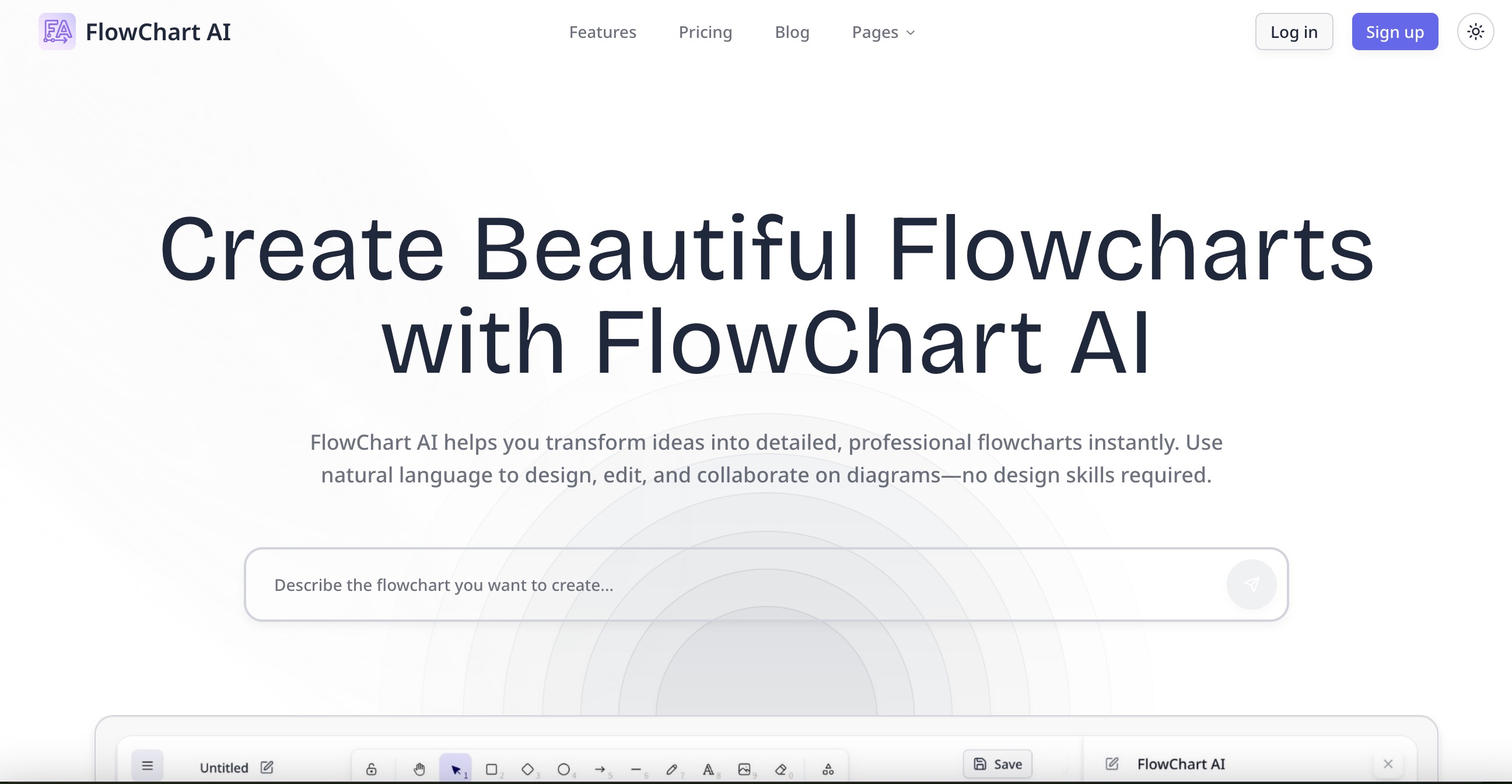Select the Ellipse shape tool

[563, 769]
